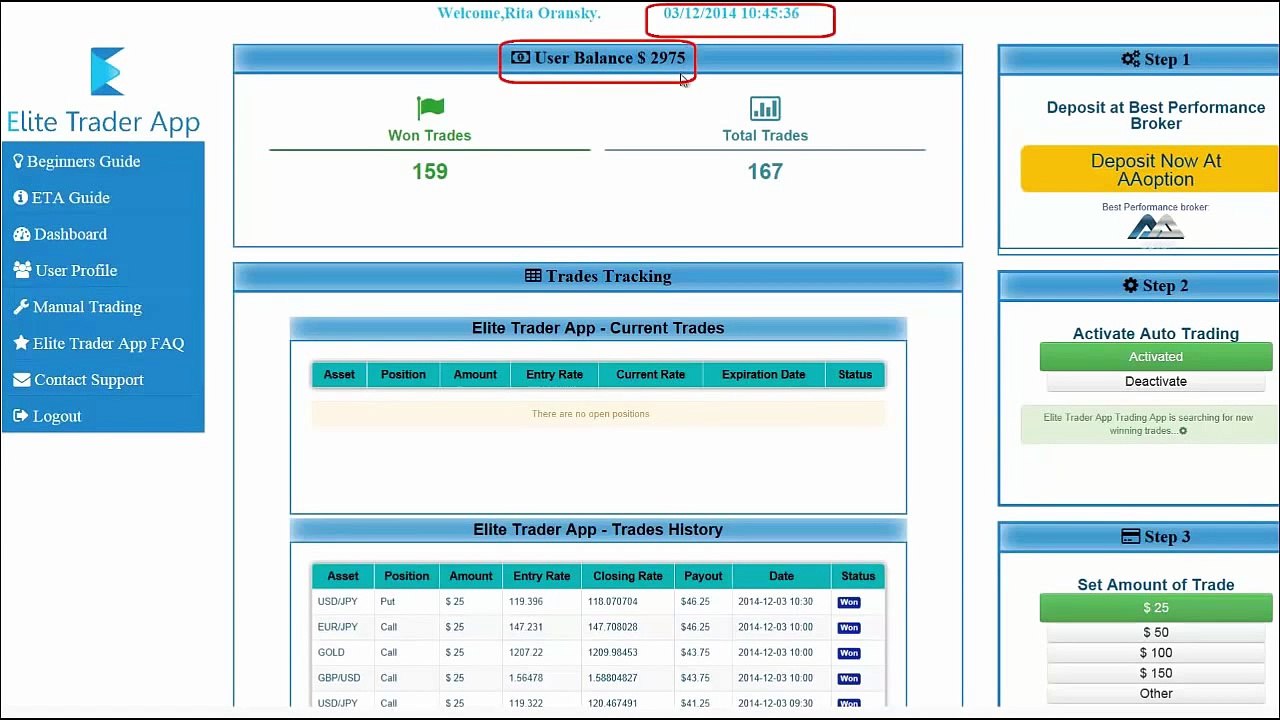The image size is (1280, 720).
Task: Click the gear icon next to Step 2
Action: click(1131, 285)
